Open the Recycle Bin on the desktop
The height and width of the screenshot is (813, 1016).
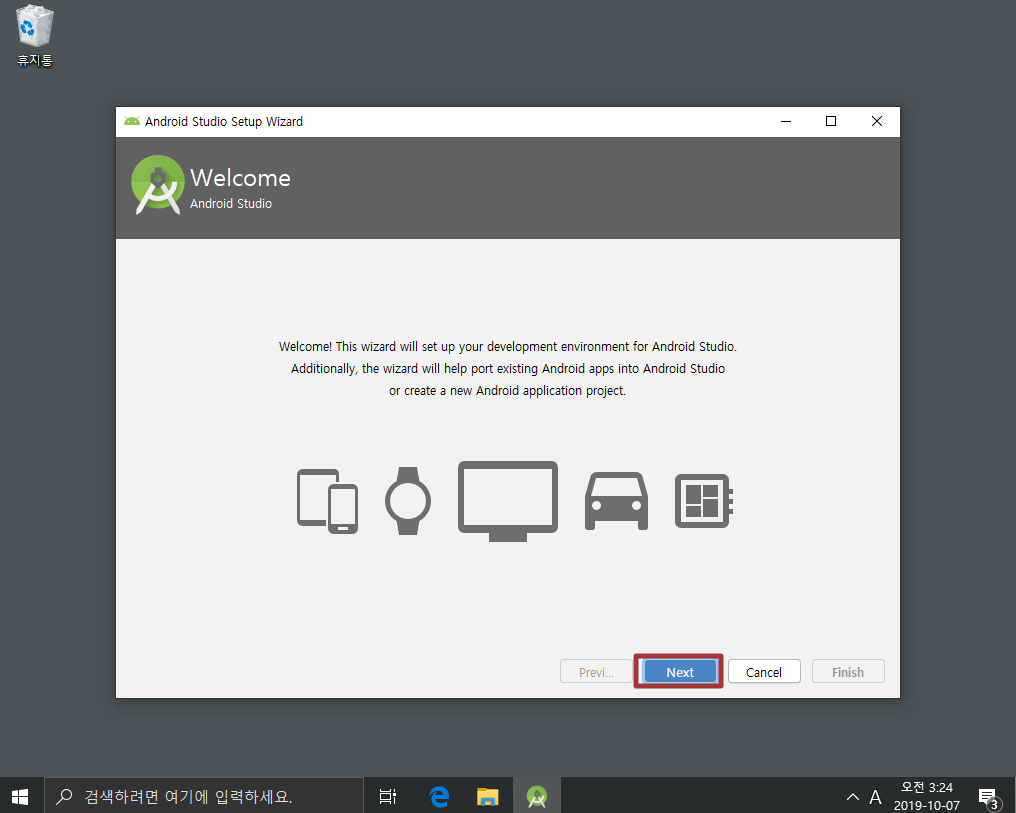coord(34,36)
